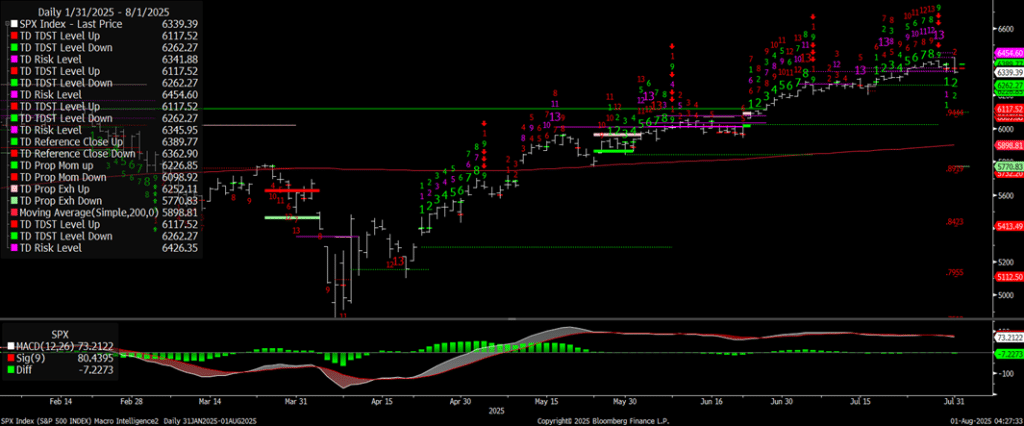Click the red Sig(9) legend marker
Image resolution: width=1024 pixels, height=426 pixels.
click(12, 355)
